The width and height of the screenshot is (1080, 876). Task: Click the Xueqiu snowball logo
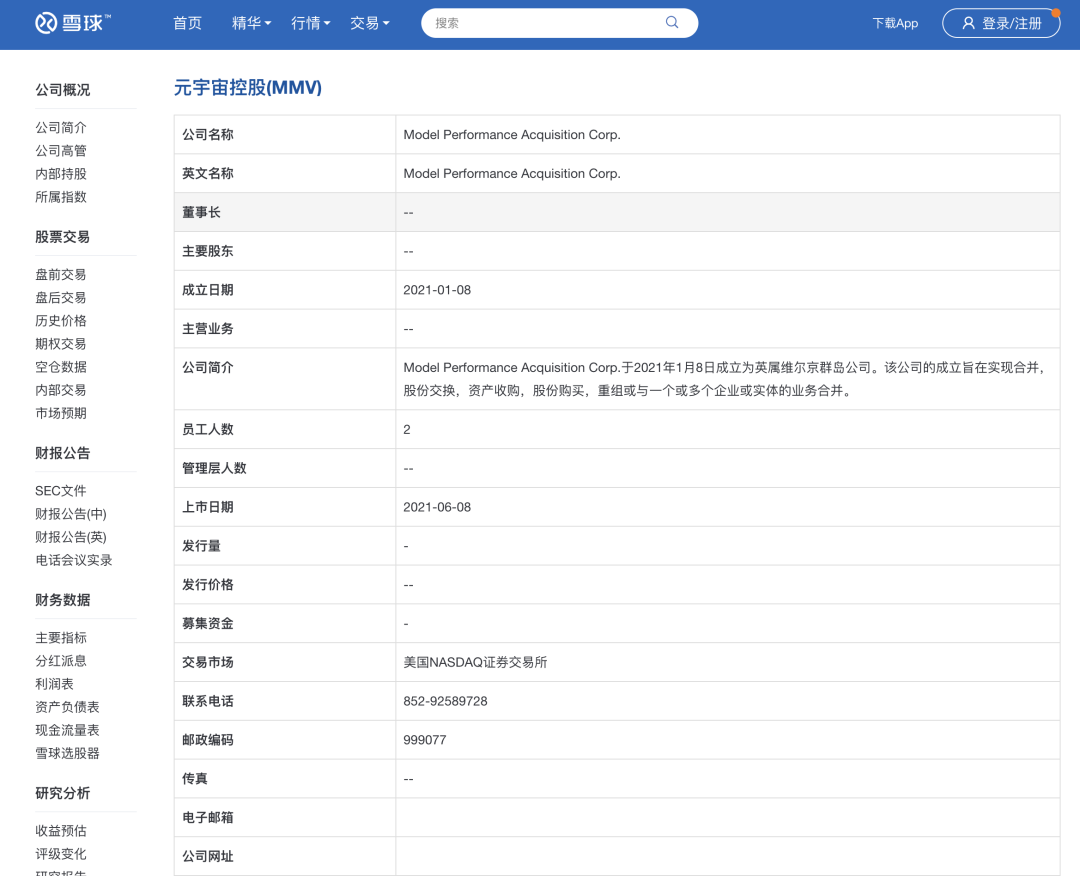click(x=73, y=23)
